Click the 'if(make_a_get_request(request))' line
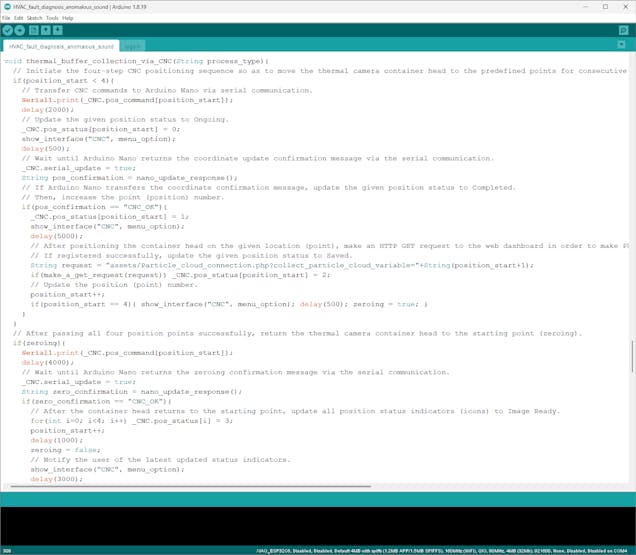The width and height of the screenshot is (636, 555). tap(180, 275)
